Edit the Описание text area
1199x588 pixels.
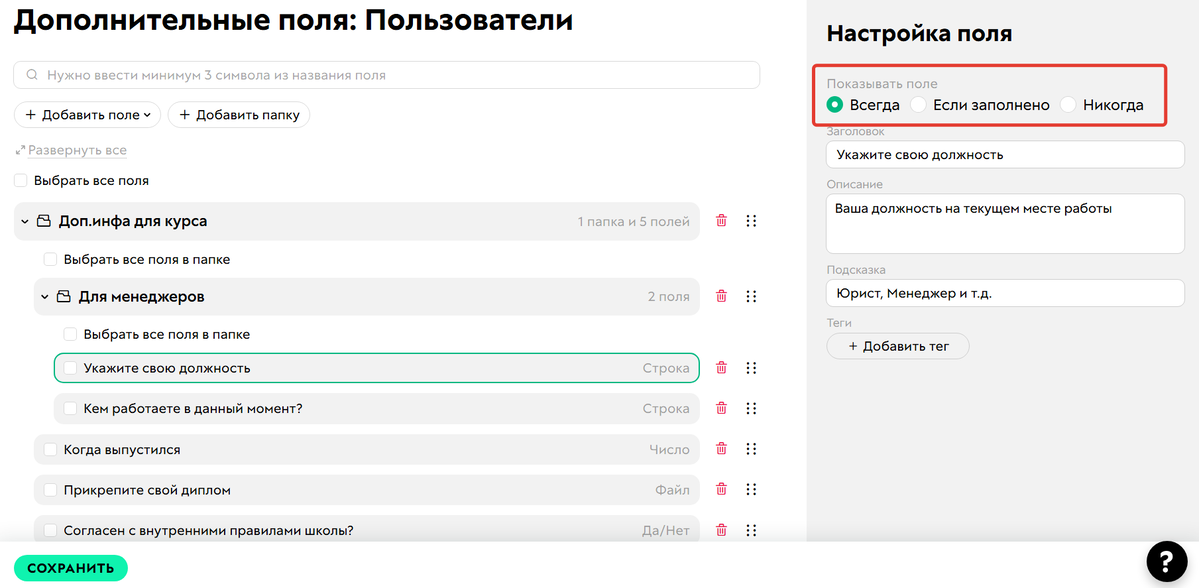(1005, 223)
